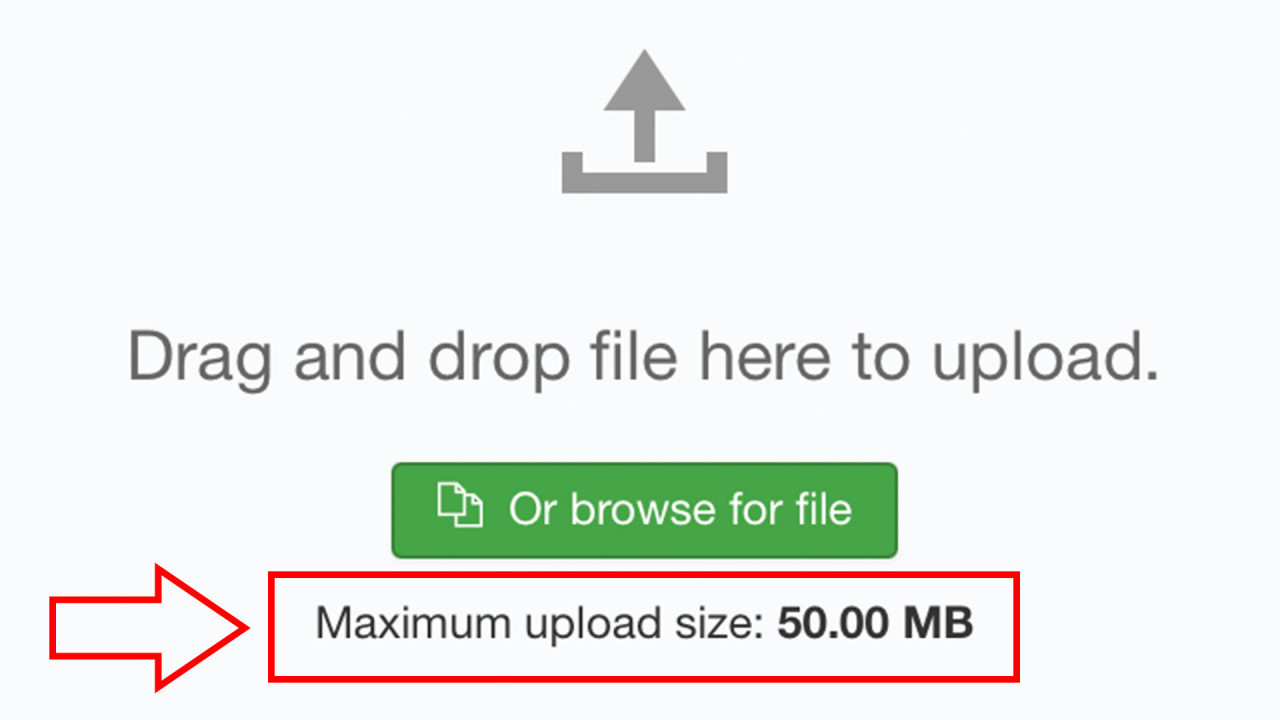Click the bold "50.00 MB" value

point(876,623)
